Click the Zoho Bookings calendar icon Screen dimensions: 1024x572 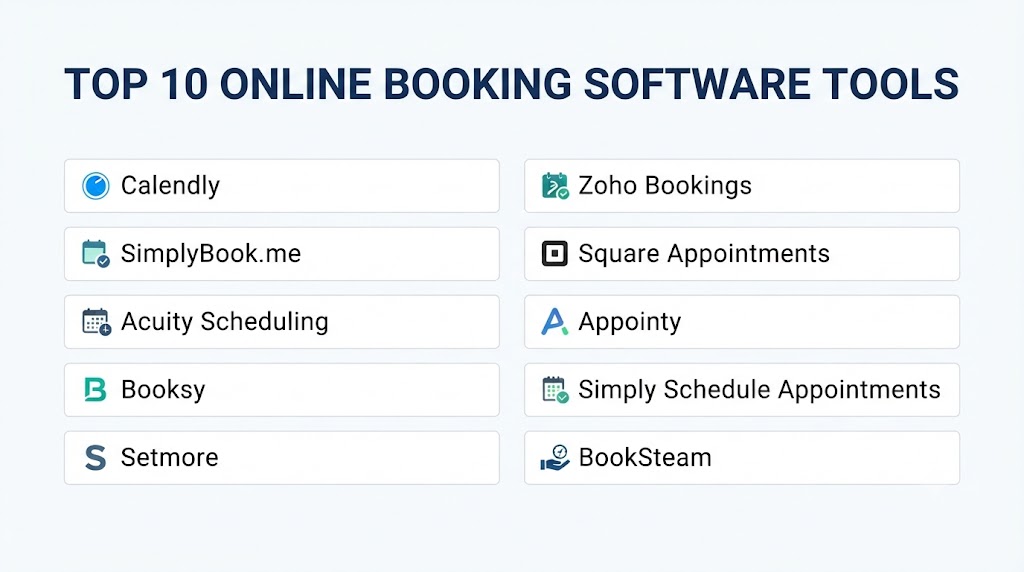click(555, 186)
